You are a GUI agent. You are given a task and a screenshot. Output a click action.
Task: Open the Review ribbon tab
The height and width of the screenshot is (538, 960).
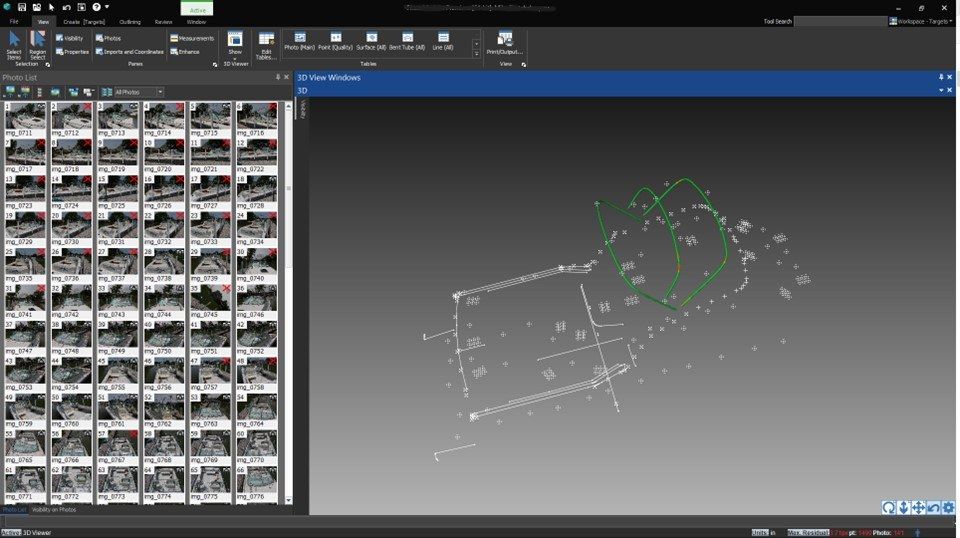click(x=163, y=21)
